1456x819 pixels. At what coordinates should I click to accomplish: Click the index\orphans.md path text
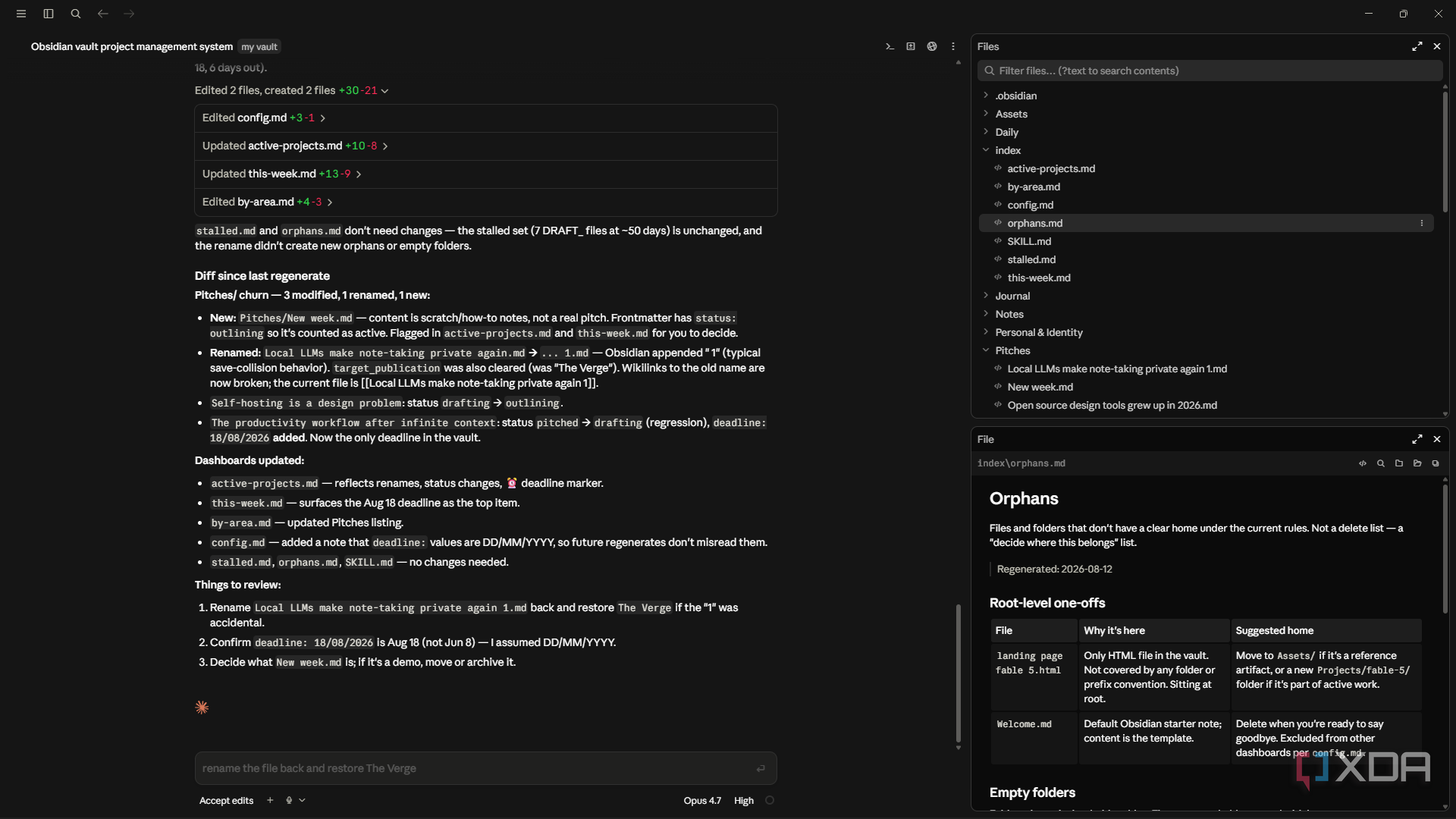click(1021, 463)
